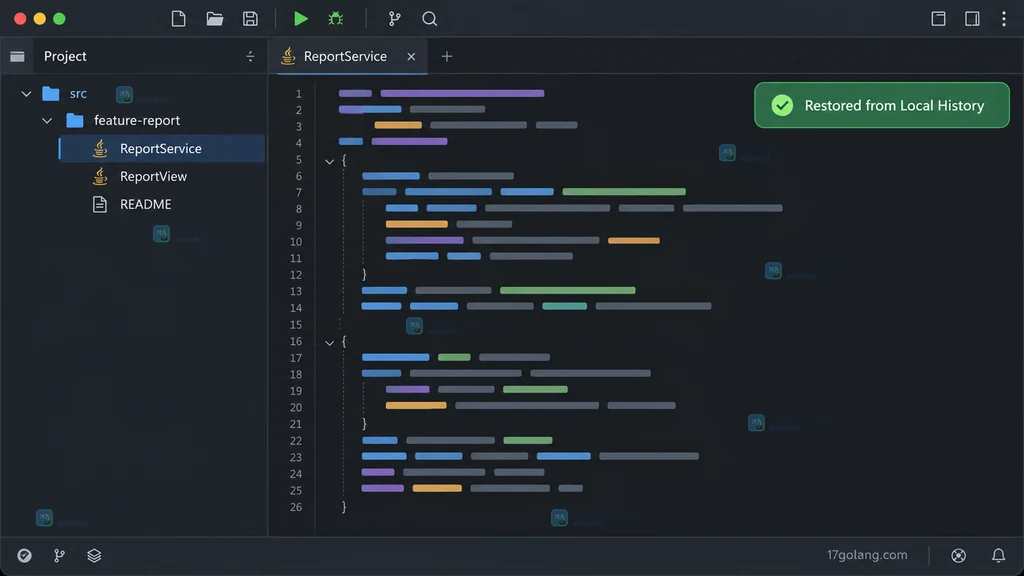Click the Project panel folder icon
Image resolution: width=1024 pixels, height=576 pixels.
[x=17, y=56]
